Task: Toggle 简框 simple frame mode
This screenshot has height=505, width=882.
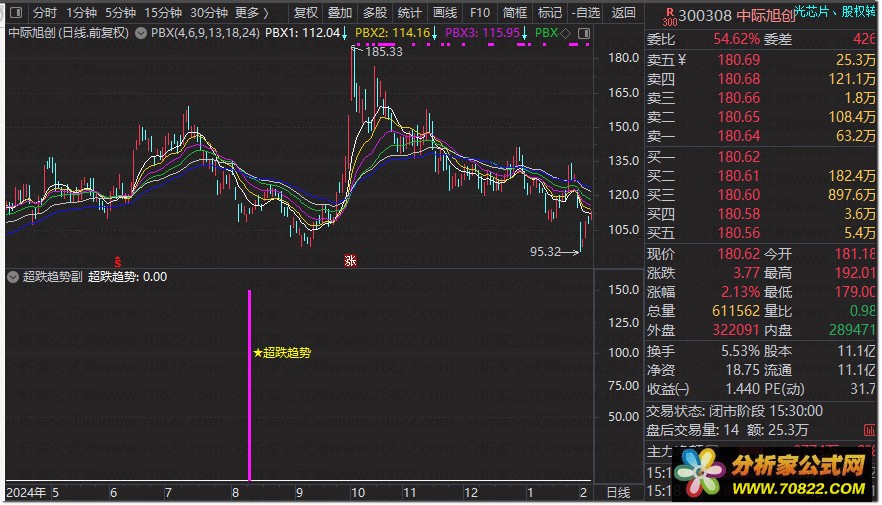Action: (x=515, y=12)
